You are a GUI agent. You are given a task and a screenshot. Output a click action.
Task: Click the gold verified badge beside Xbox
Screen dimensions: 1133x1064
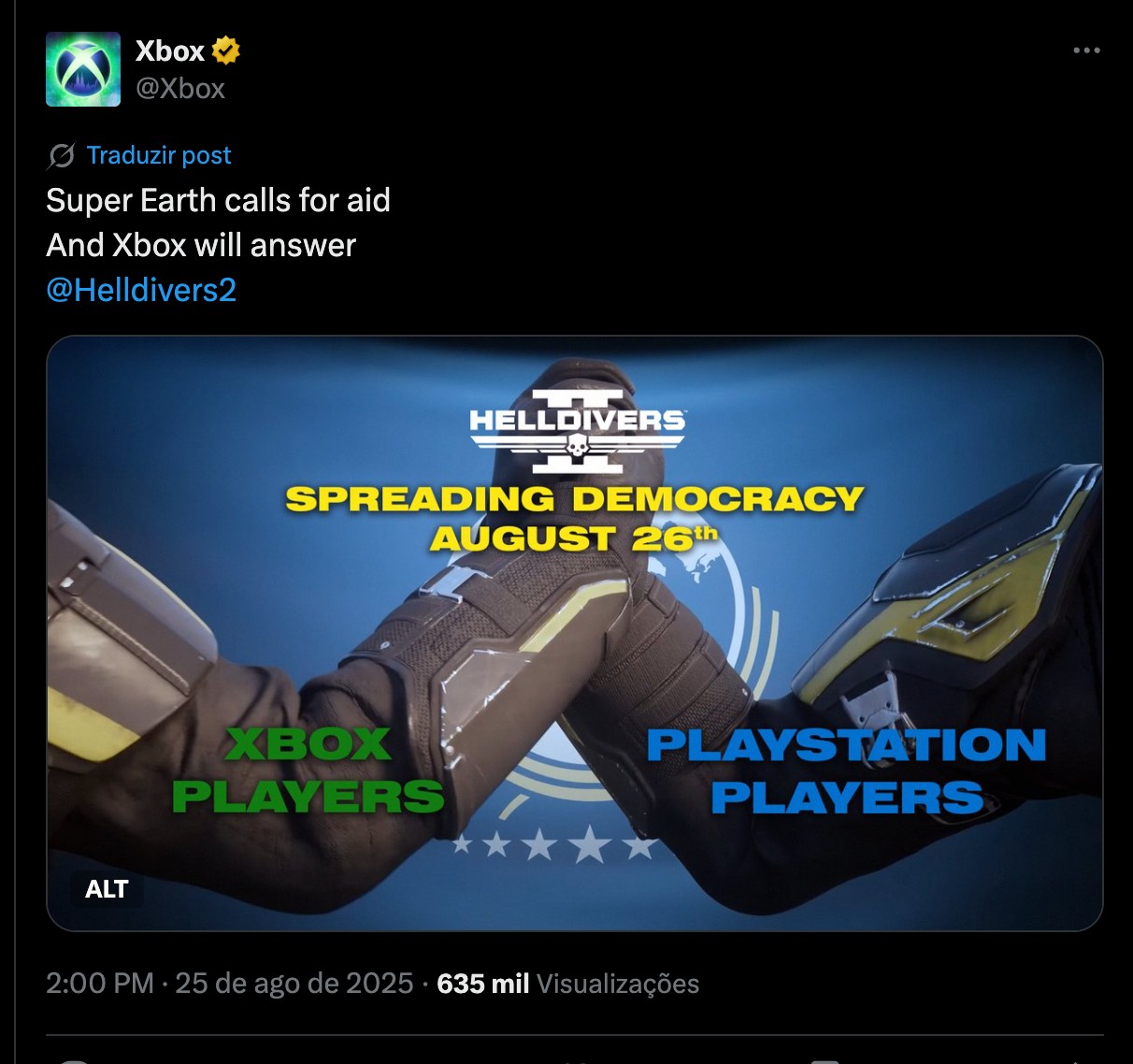pyautogui.click(x=225, y=50)
